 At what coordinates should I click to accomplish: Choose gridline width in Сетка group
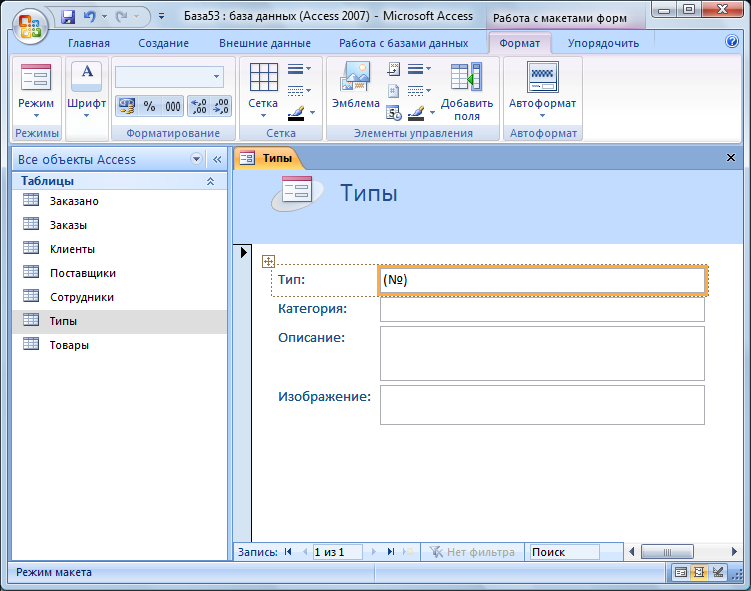point(300,69)
